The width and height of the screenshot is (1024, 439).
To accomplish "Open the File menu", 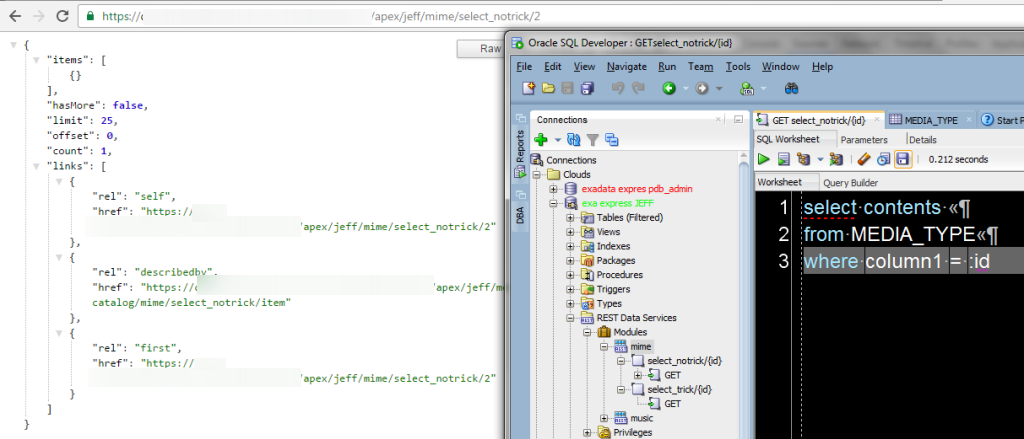I will tap(524, 67).
